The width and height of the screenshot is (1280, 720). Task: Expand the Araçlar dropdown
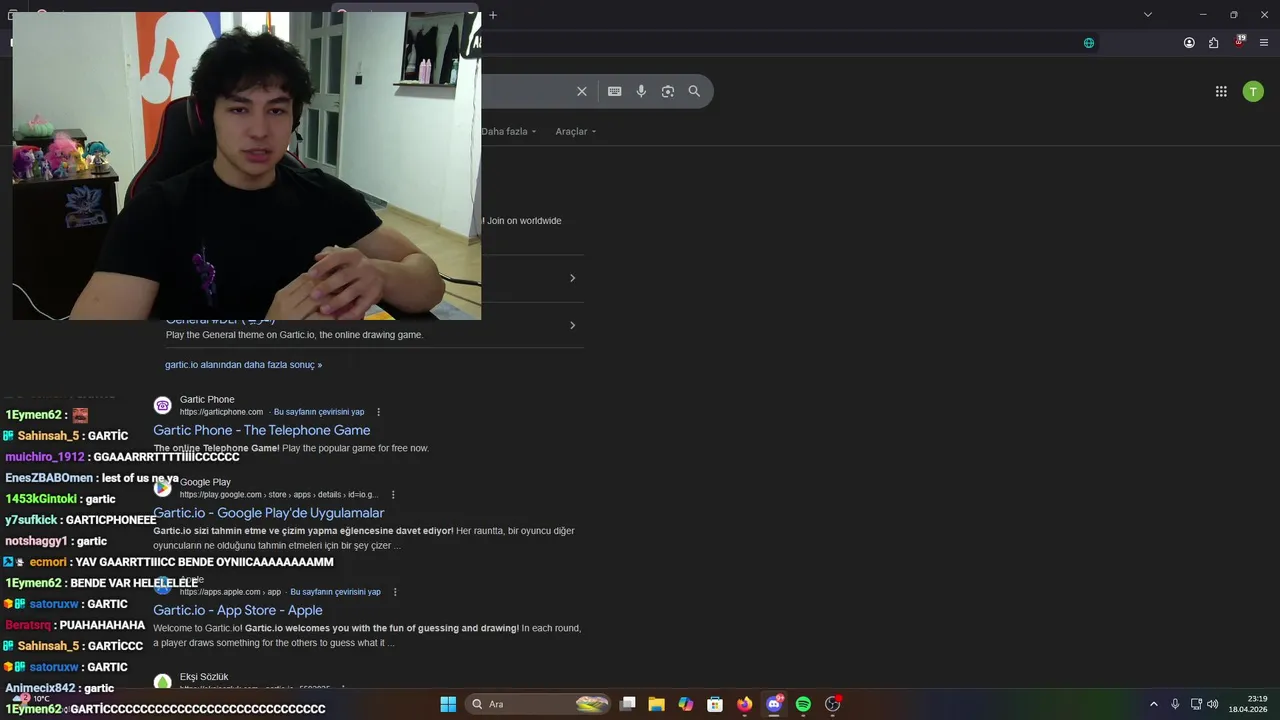(x=576, y=131)
